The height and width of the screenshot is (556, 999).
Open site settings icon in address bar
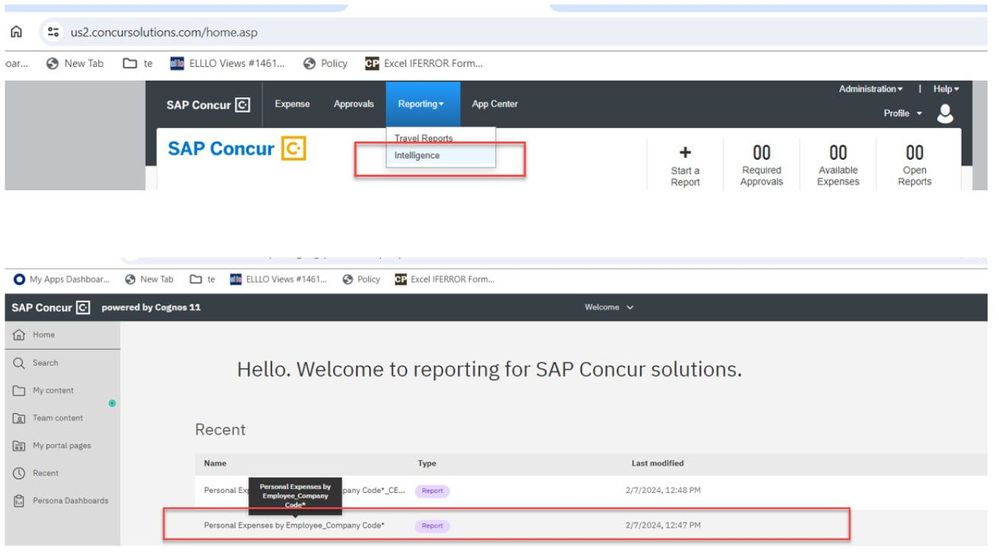pyautogui.click(x=54, y=32)
